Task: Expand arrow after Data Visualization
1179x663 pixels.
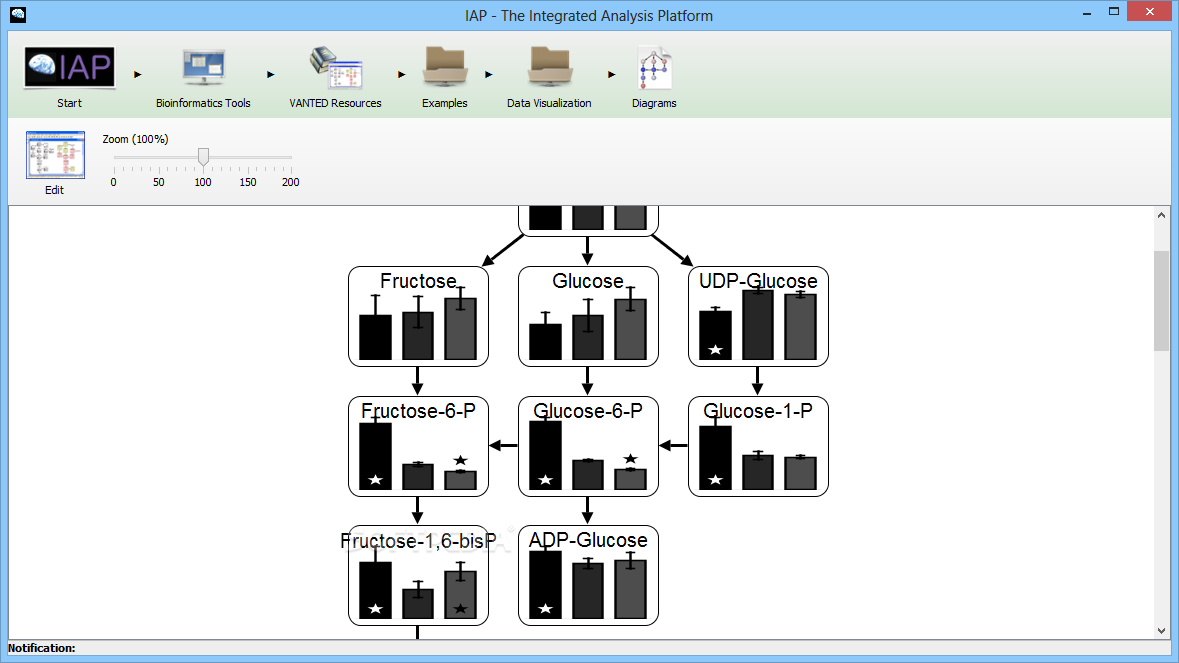Action: tap(611, 74)
